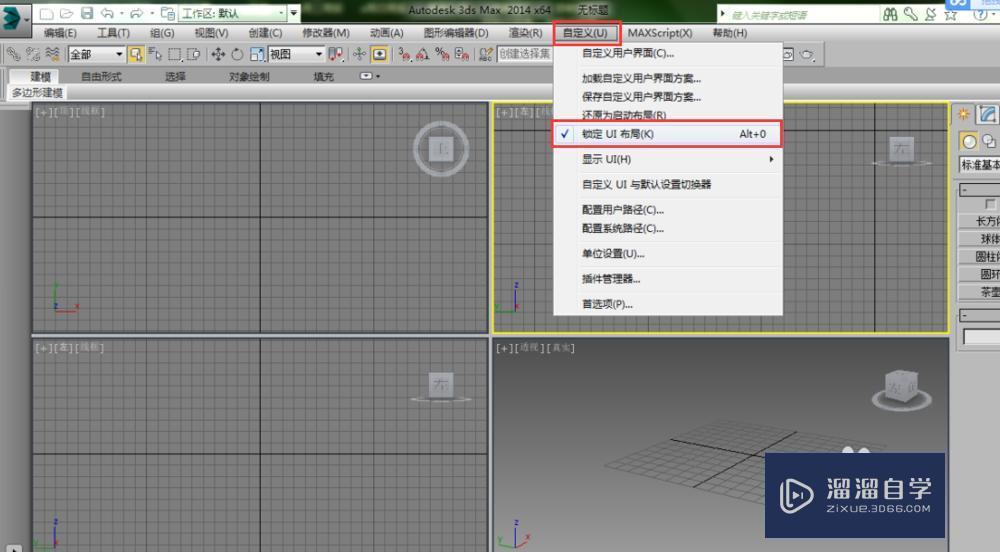1000x552 pixels.
Task: Open the 编辑(E) menu
Action: point(60,33)
